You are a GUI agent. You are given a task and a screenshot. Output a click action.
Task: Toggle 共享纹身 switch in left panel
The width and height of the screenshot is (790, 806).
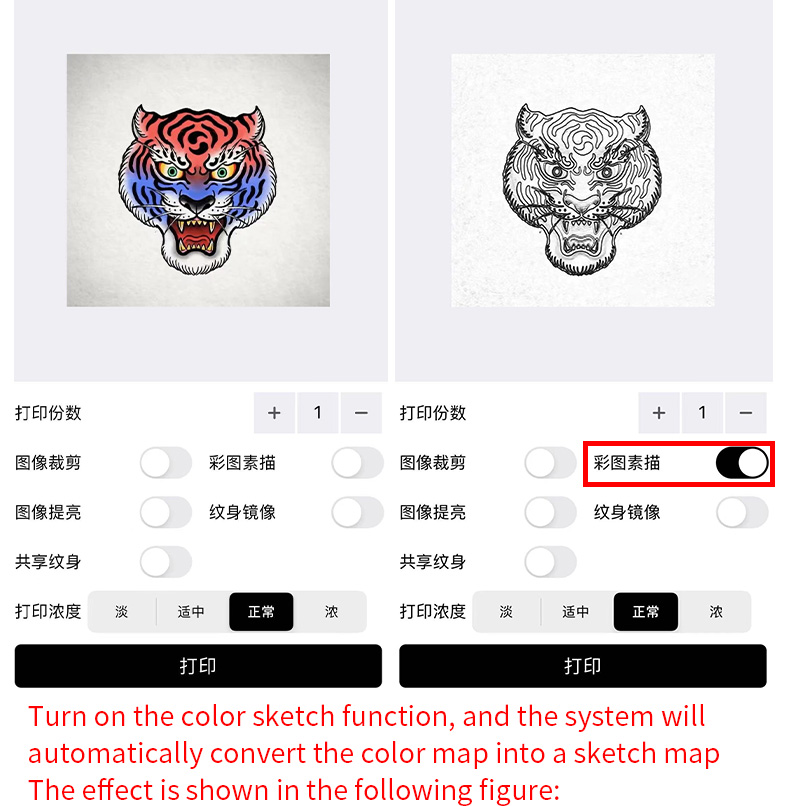click(x=166, y=561)
